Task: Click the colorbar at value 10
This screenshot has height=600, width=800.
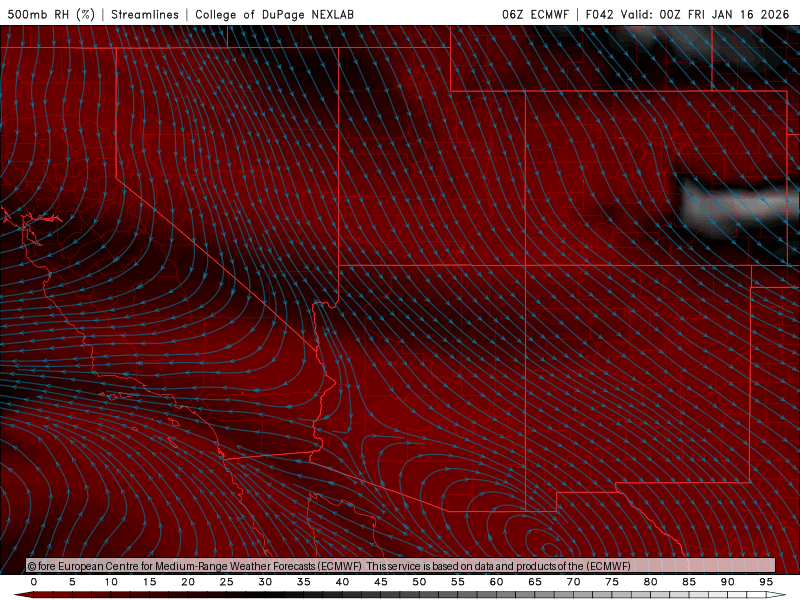Action: point(111,582)
